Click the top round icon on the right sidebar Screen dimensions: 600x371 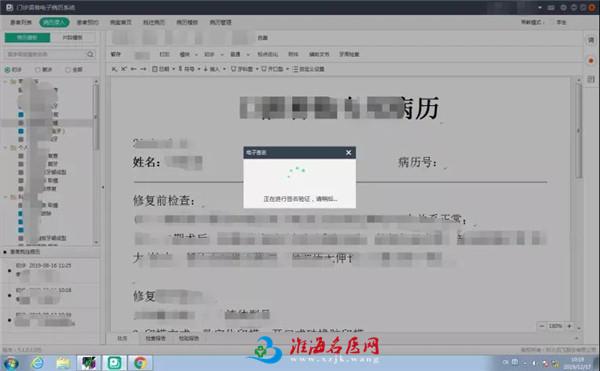click(591, 40)
